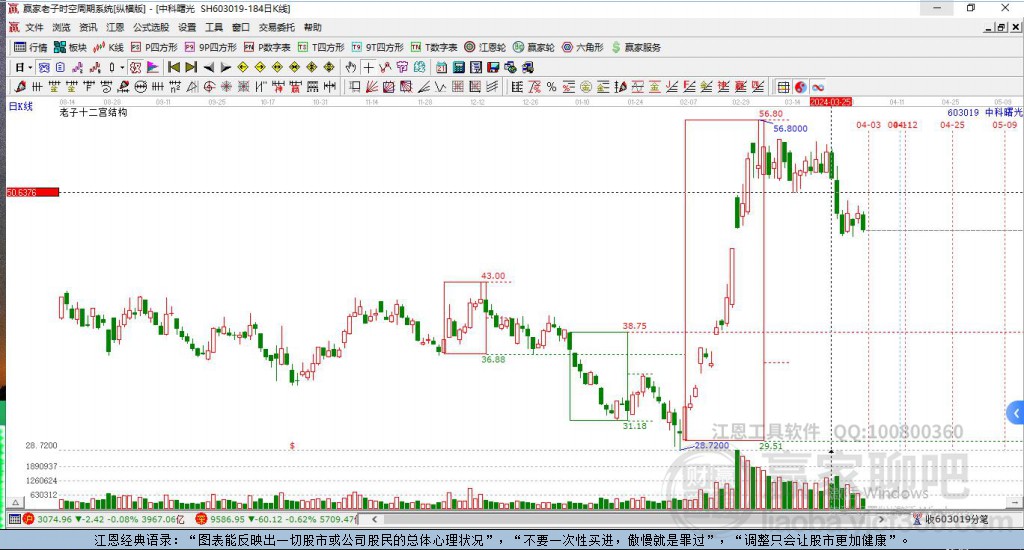The image size is (1024, 550).
Task: Open the 公式选股 menu
Action: 151,27
